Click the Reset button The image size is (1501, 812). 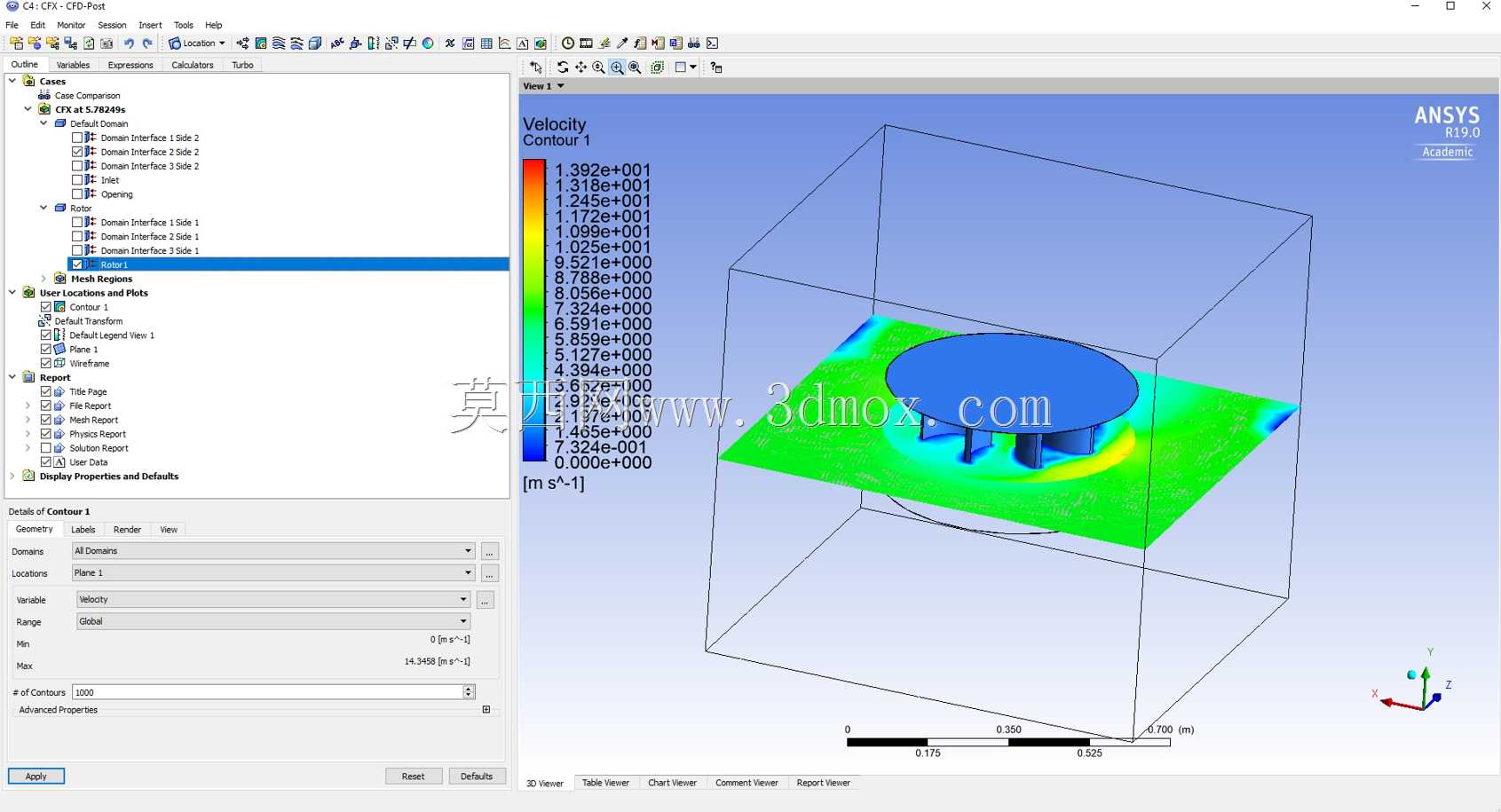coord(413,777)
